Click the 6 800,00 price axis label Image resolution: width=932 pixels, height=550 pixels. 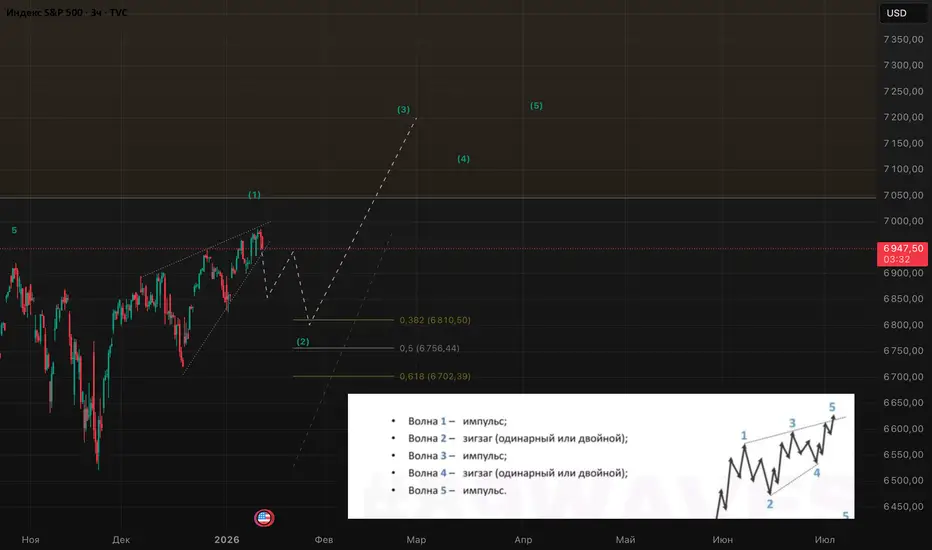point(903,325)
